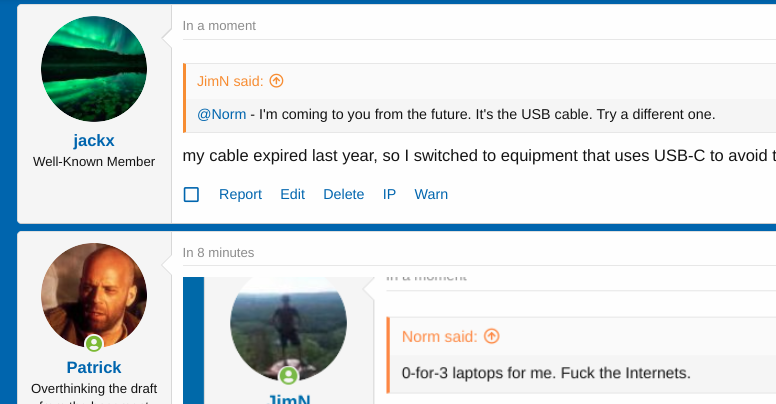Click the 'In a moment' post timestamp
Screen dimensions: 776x404
pos(219,26)
